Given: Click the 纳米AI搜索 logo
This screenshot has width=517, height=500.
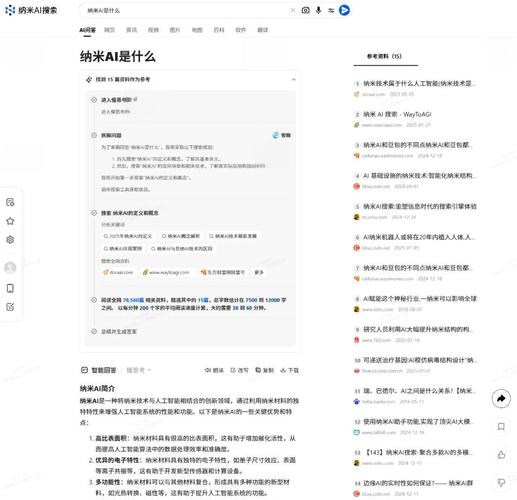Looking at the screenshot, I should coord(31,10).
